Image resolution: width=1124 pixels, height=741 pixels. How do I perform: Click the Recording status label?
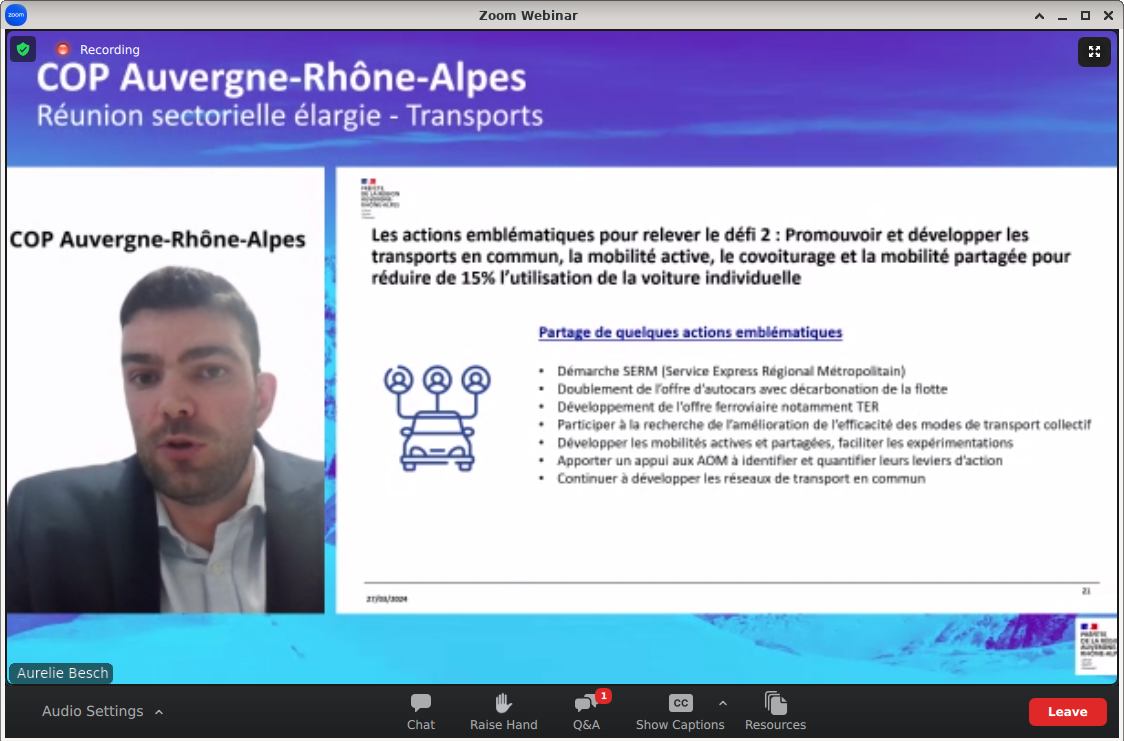click(x=110, y=49)
